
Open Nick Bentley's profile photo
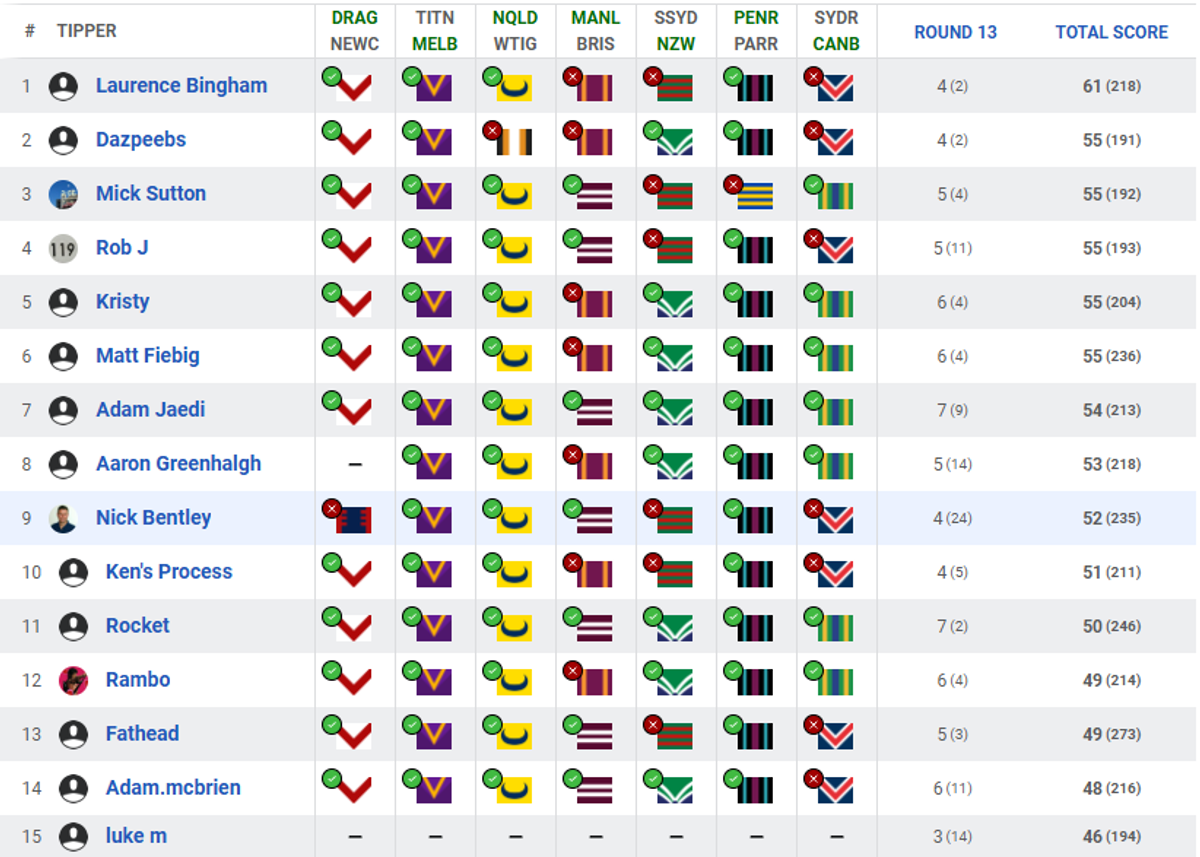pos(63,518)
